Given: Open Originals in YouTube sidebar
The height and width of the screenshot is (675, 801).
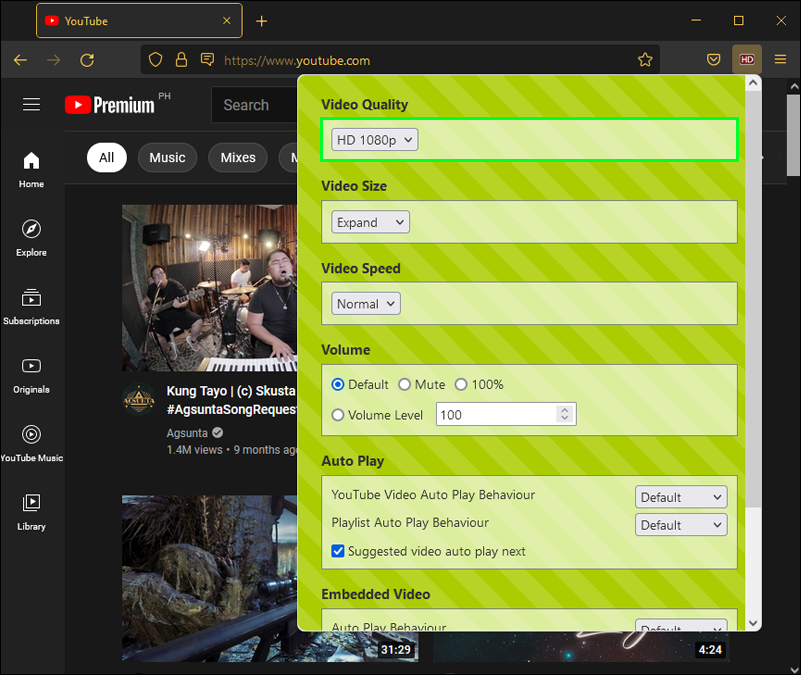Looking at the screenshot, I should [x=31, y=376].
